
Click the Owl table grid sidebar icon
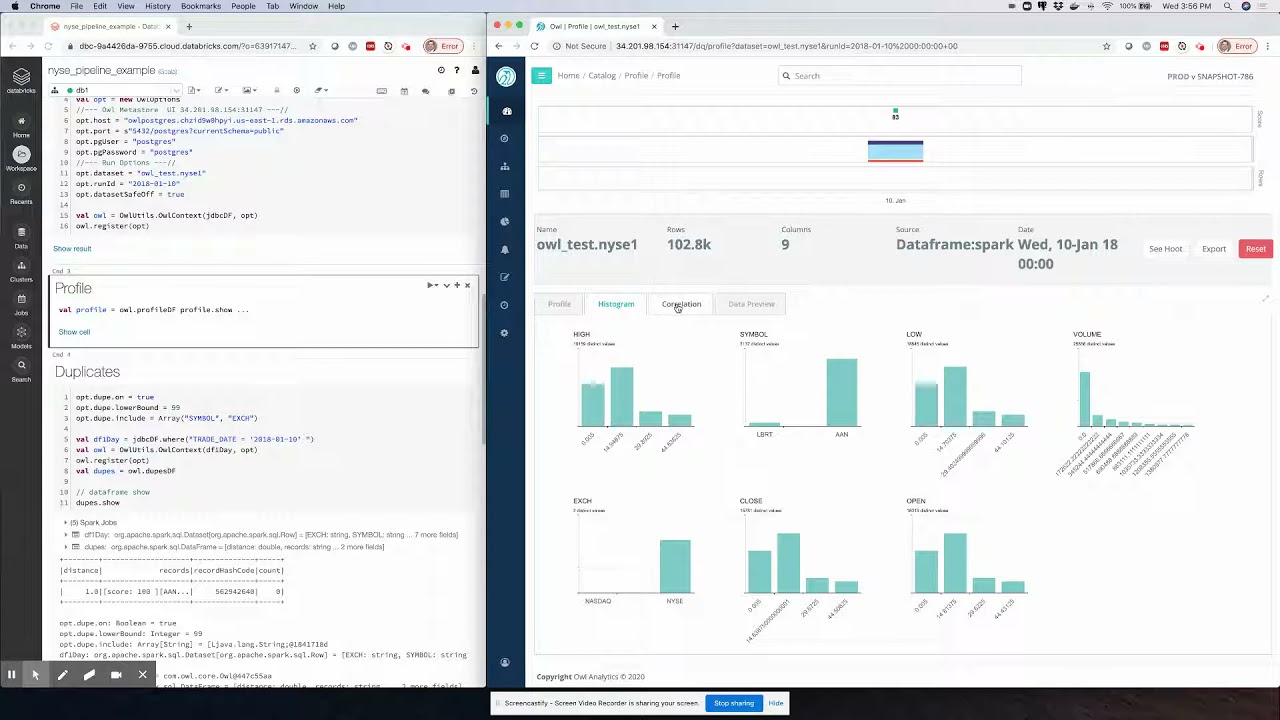point(505,194)
